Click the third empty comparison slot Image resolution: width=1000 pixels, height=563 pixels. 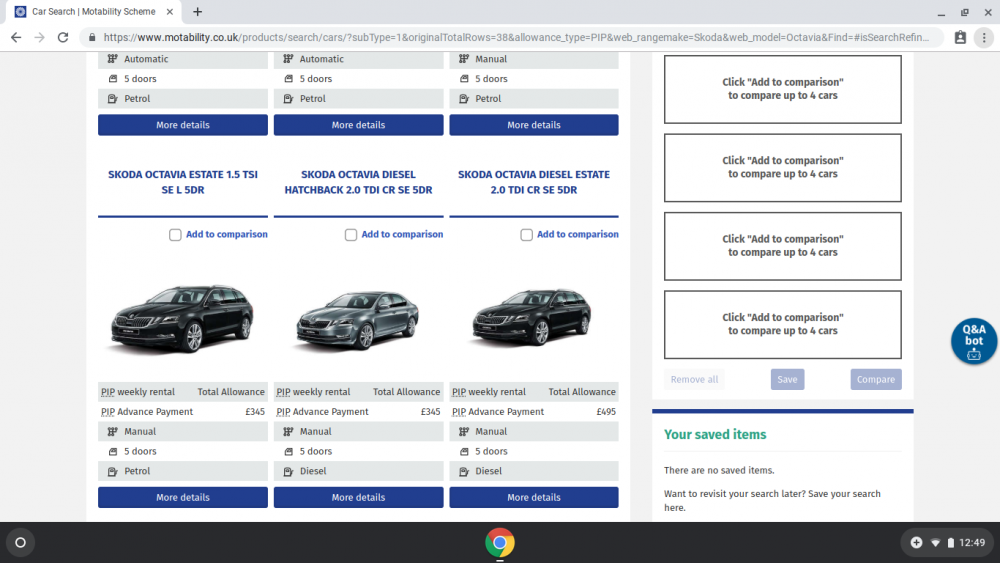[x=783, y=246]
